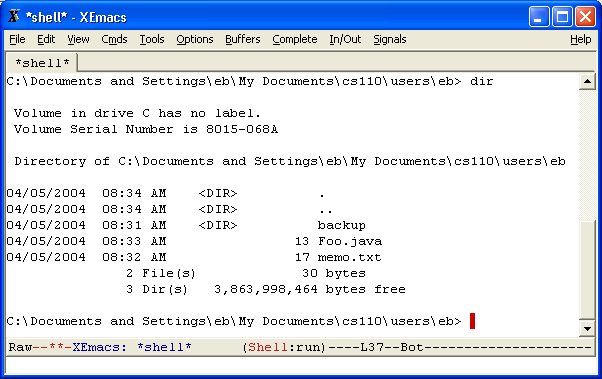Open the Edit menu

(46, 39)
